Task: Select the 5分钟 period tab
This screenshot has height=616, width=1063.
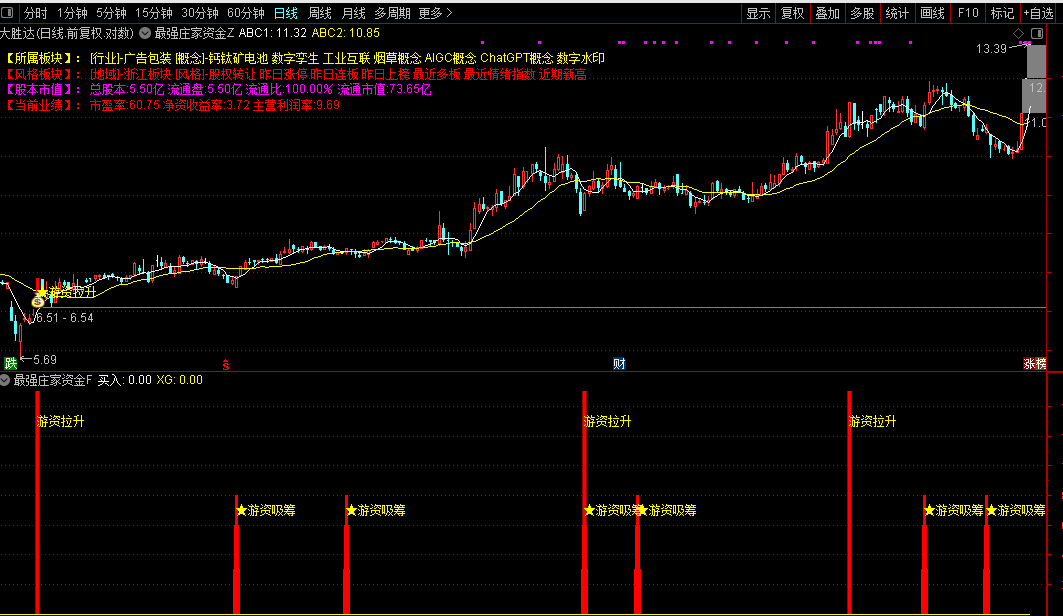Action: [111, 13]
